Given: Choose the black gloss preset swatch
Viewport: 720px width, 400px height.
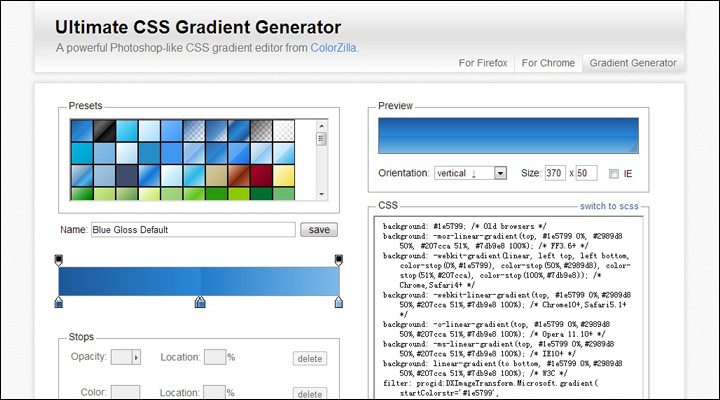Looking at the screenshot, I should coord(104,131).
